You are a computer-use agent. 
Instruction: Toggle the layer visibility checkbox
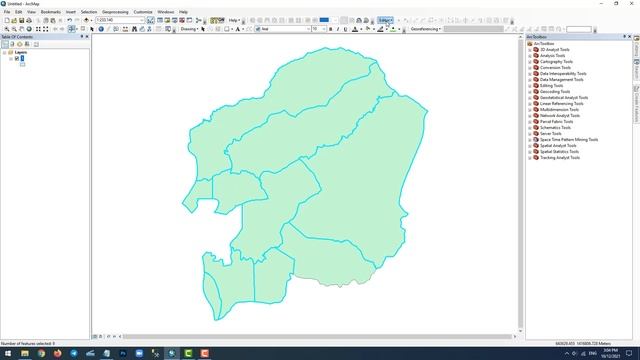pyautogui.click(x=17, y=58)
